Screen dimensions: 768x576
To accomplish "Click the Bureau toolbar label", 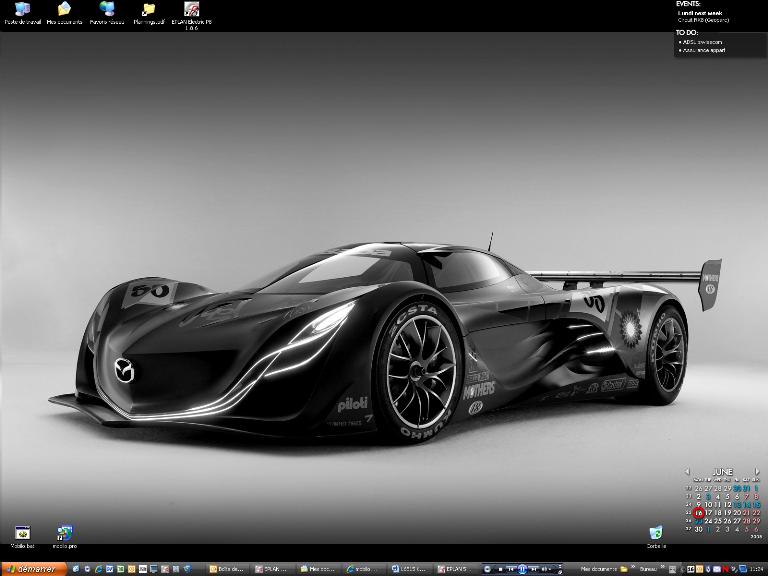I will point(648,569).
